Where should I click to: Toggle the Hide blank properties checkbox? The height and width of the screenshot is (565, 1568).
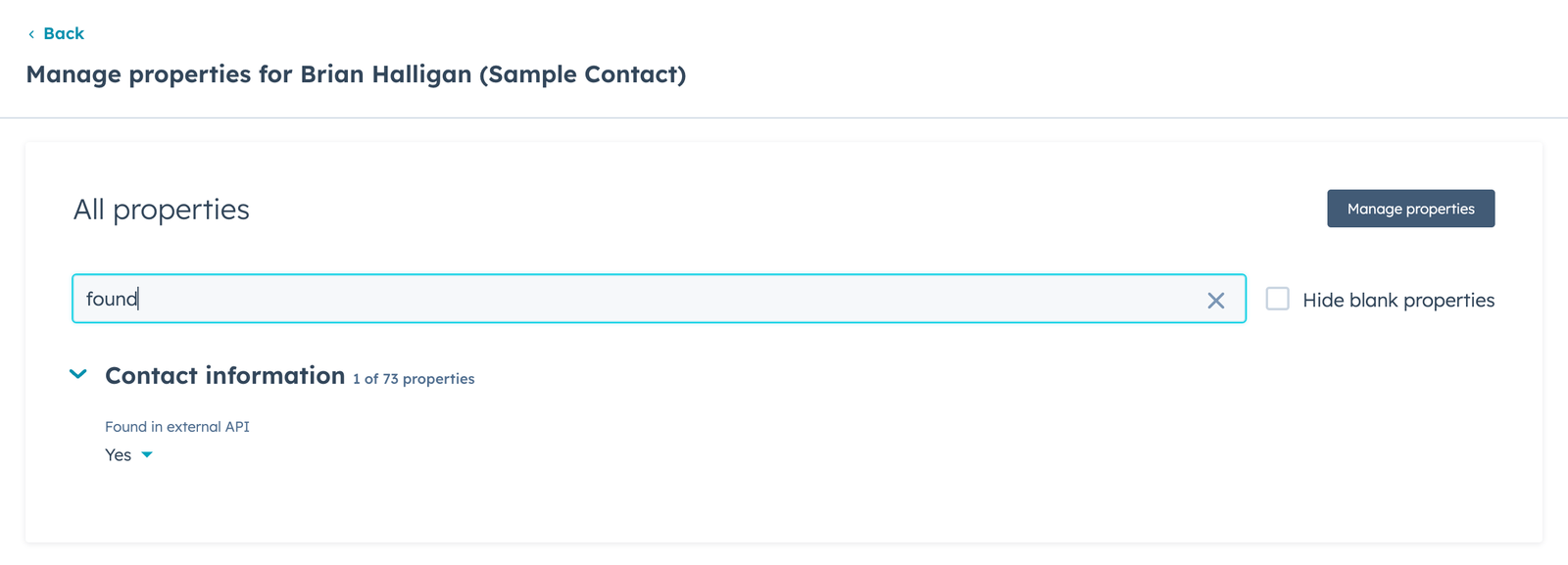coord(1277,300)
